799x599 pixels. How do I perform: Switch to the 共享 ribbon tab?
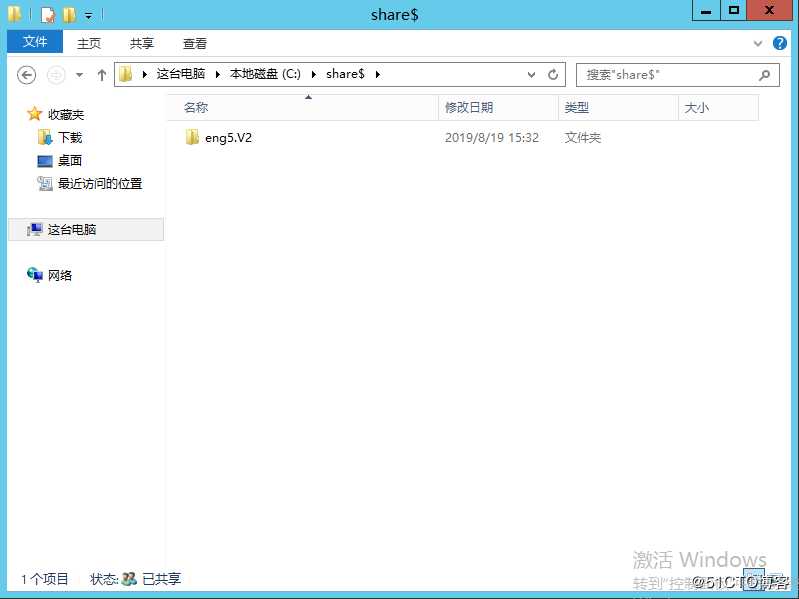coord(142,43)
